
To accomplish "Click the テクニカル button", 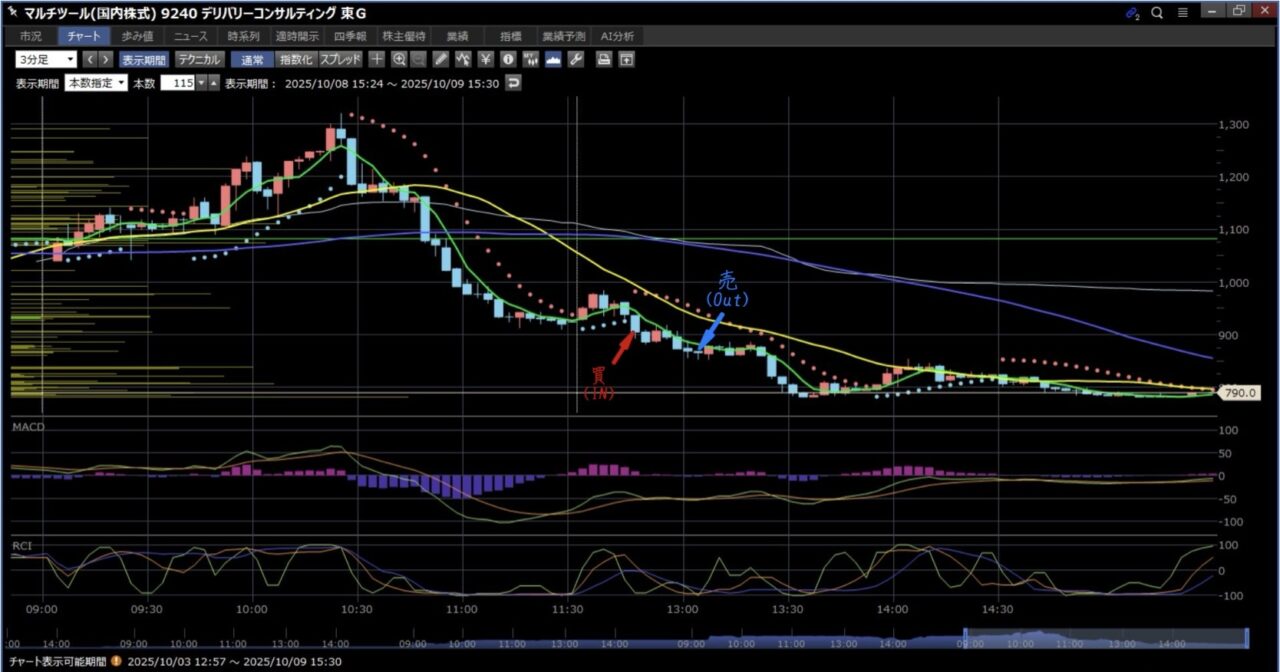I will pos(200,59).
